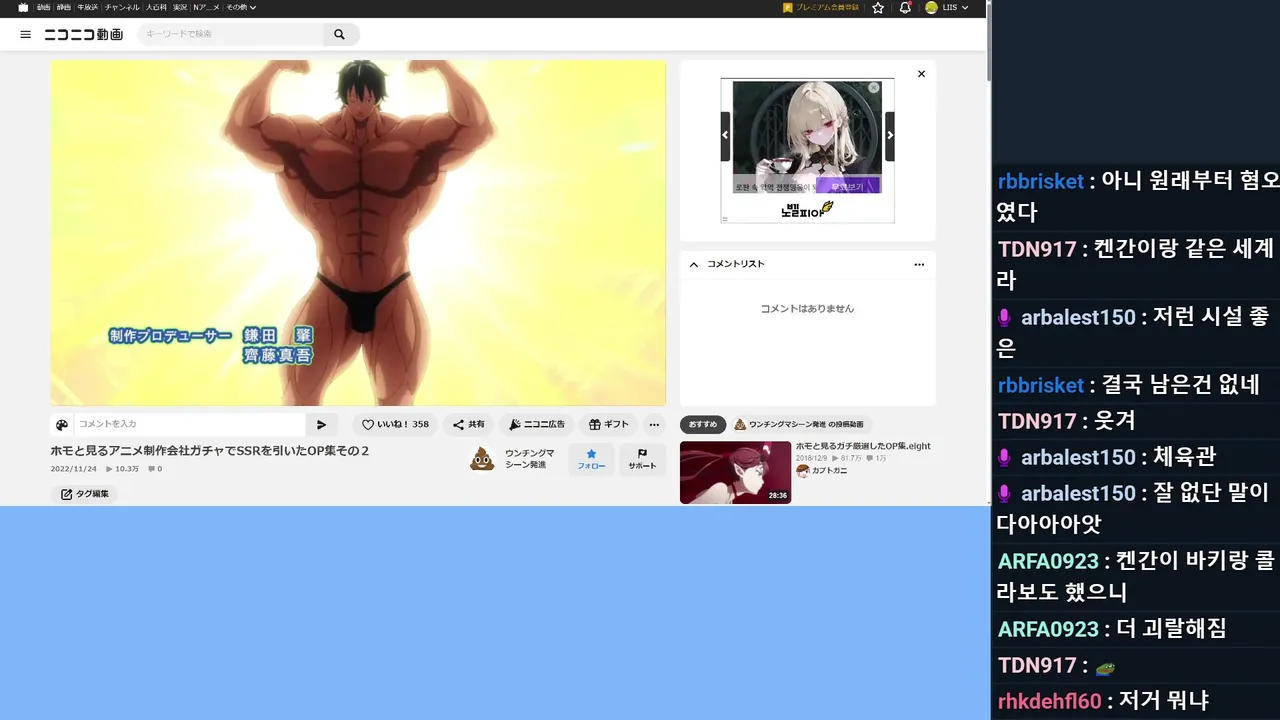Click the ニコニ広告 button
Image resolution: width=1280 pixels, height=720 pixels.
coord(537,424)
